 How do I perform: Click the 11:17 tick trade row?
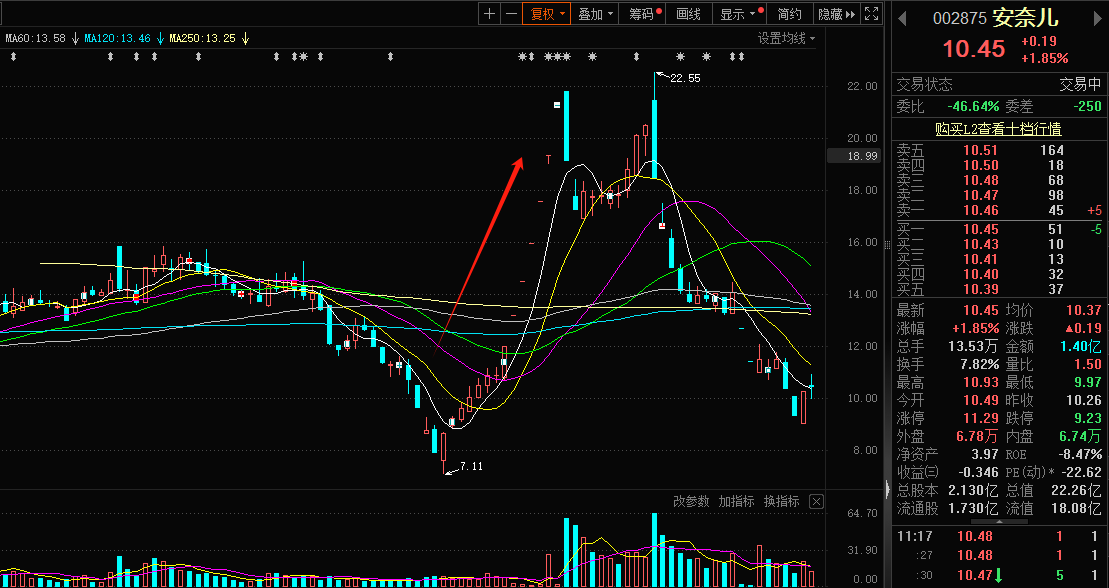998,536
